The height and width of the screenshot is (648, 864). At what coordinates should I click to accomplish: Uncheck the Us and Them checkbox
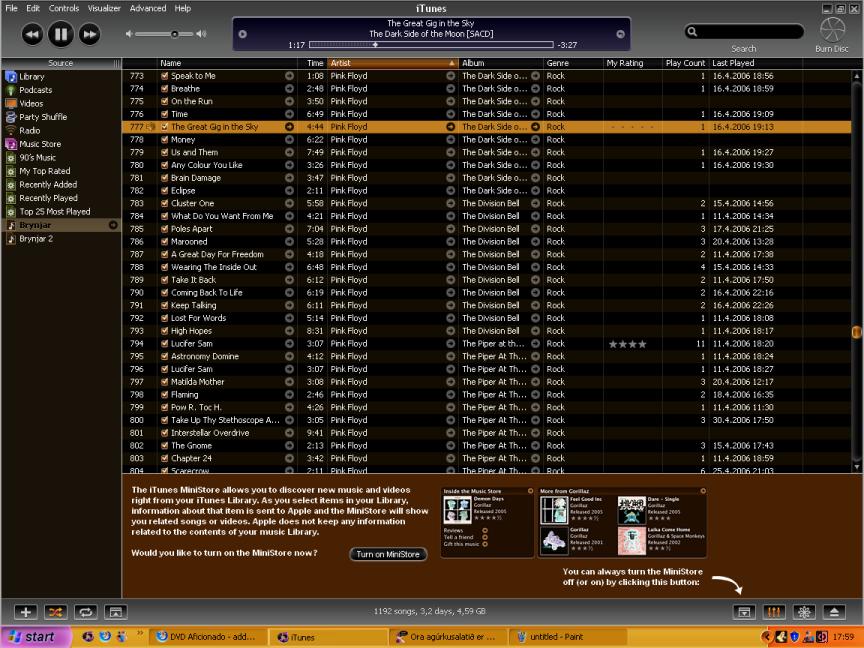[164, 152]
